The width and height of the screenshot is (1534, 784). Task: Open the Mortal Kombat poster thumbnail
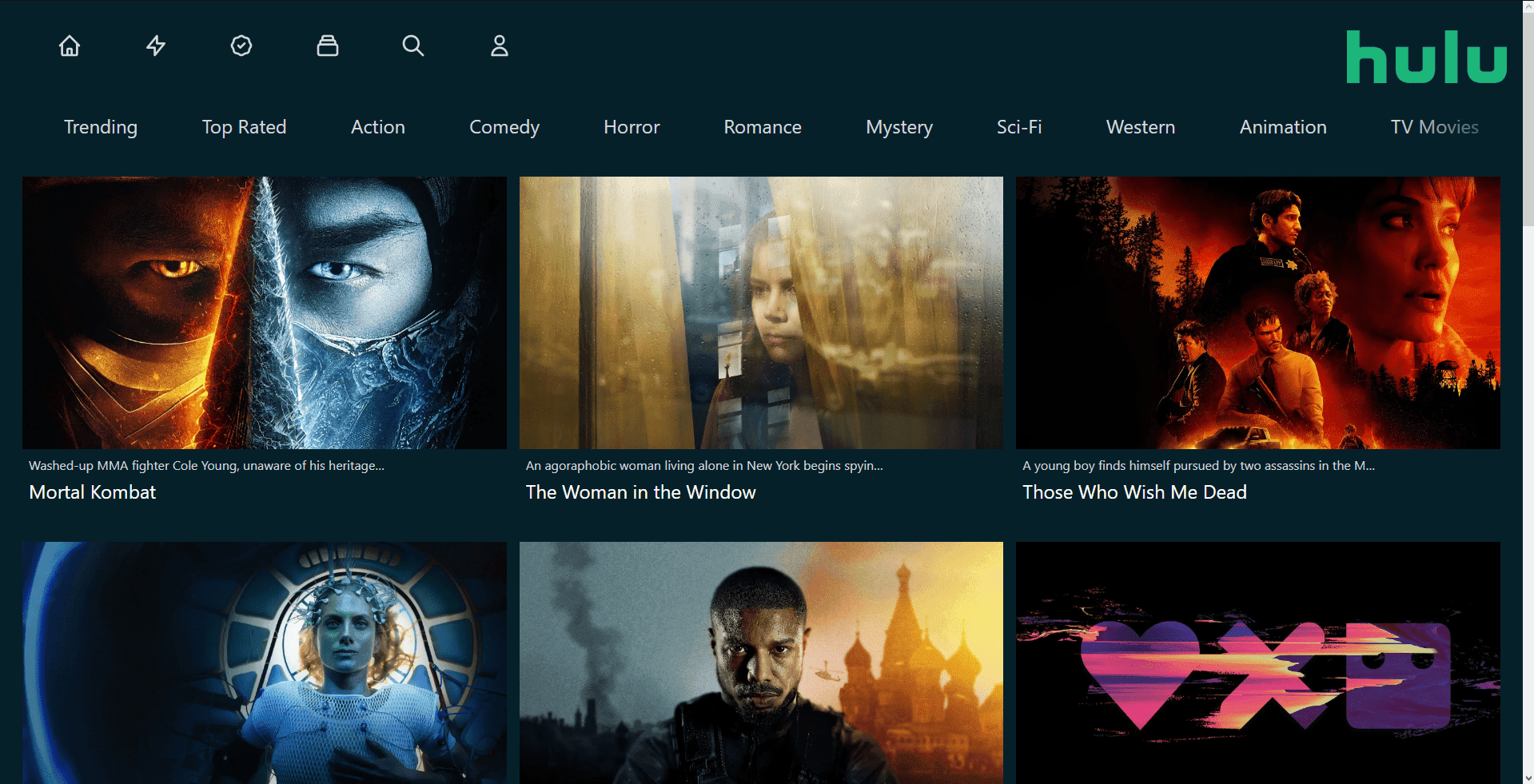[265, 312]
